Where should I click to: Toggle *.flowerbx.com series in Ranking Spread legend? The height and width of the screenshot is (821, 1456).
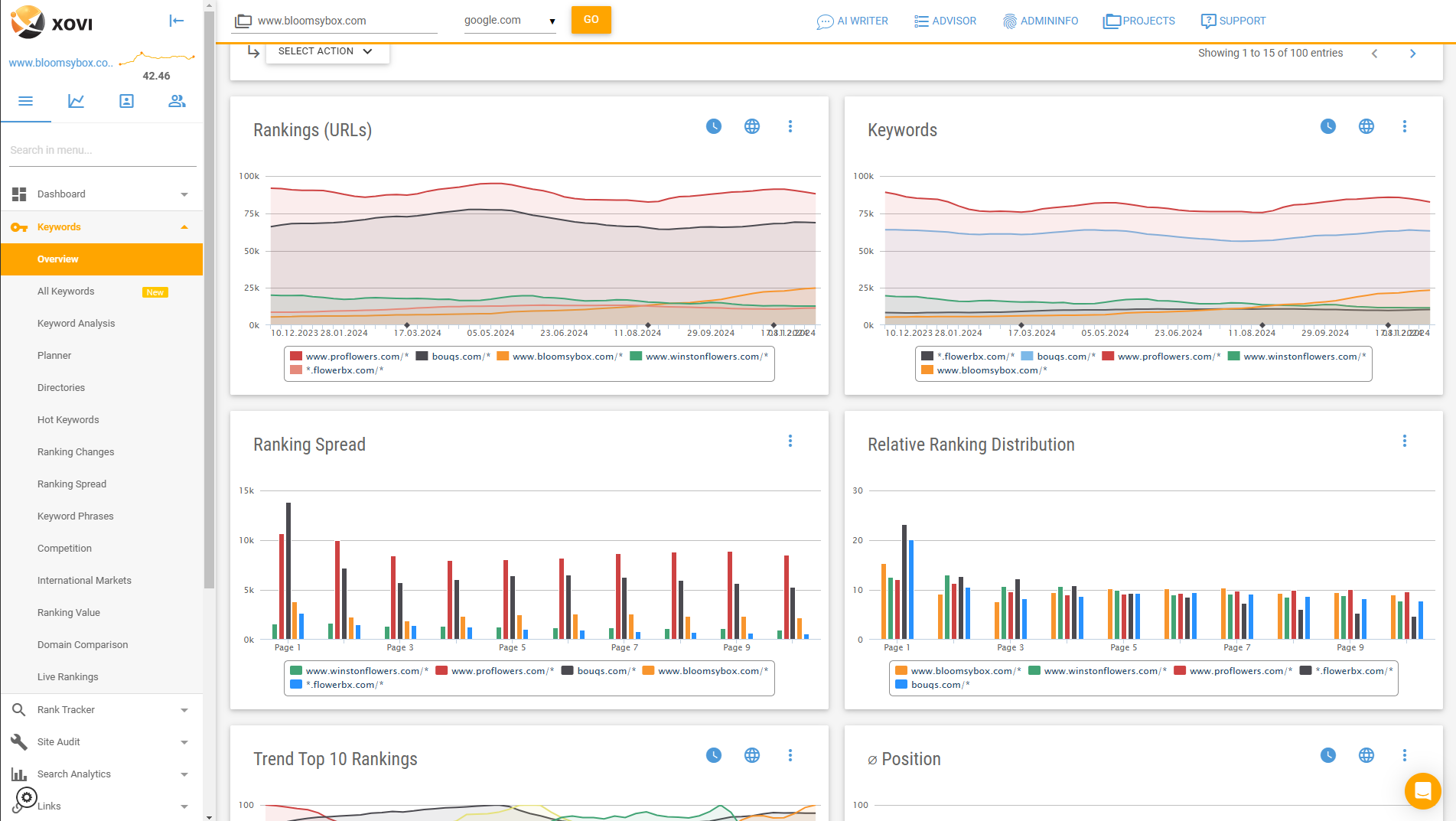pyautogui.click(x=337, y=685)
